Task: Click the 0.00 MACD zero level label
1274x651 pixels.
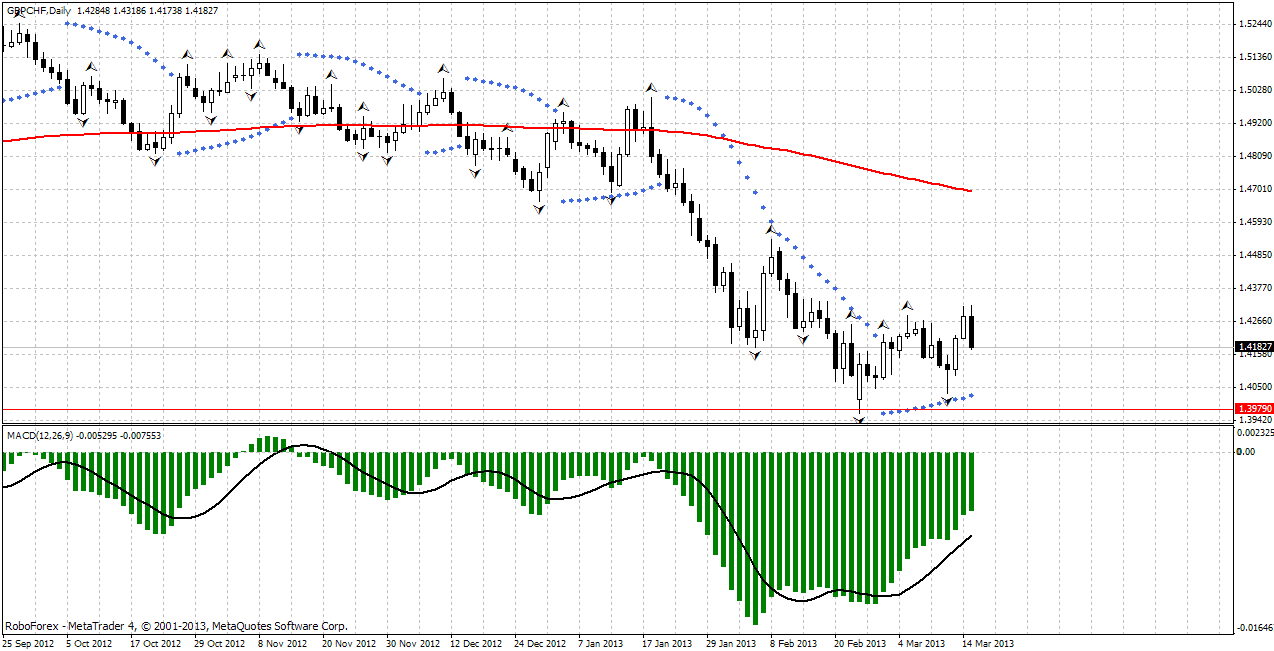Action: (1248, 452)
